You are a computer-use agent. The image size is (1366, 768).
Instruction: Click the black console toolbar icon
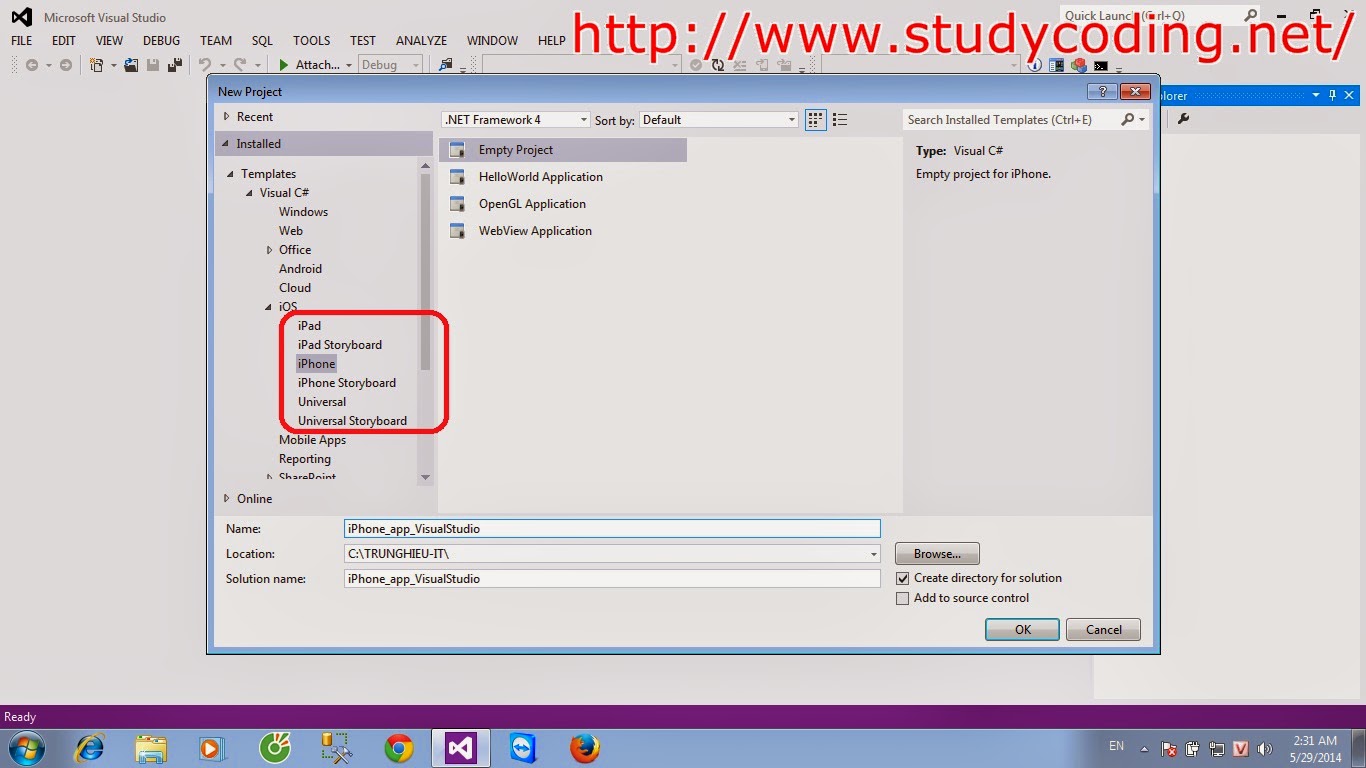(1101, 65)
